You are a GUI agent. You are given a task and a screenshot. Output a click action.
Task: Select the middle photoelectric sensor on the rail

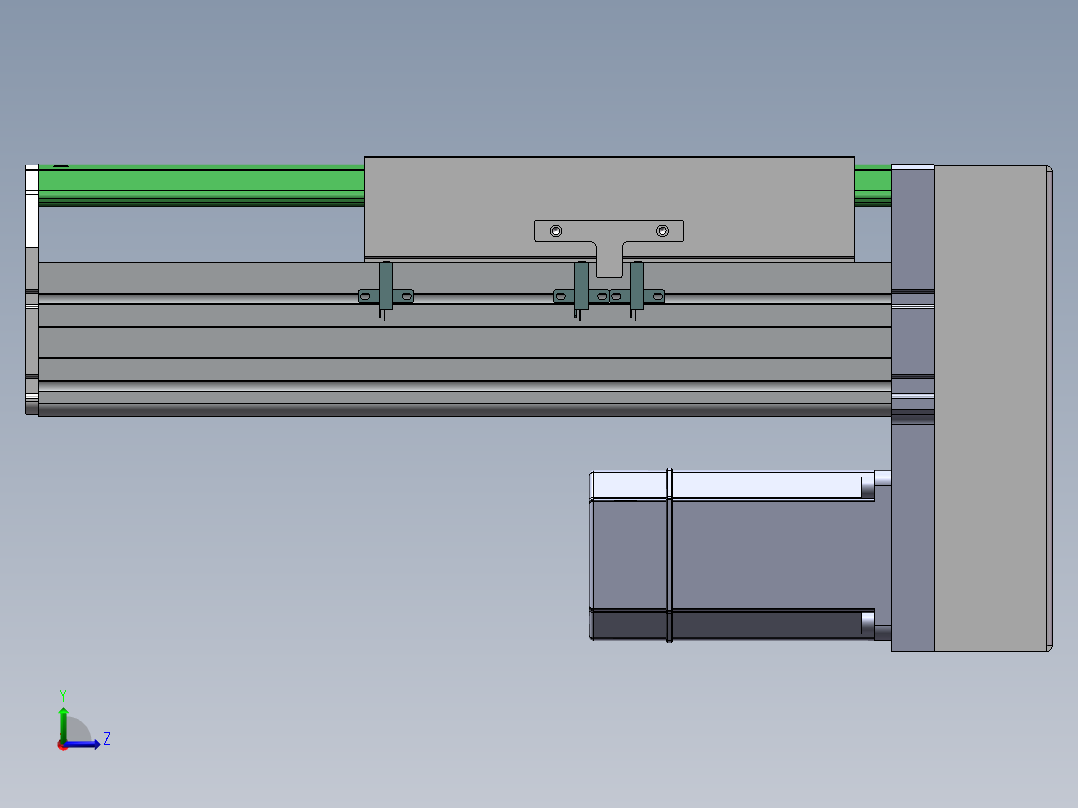pos(581,292)
